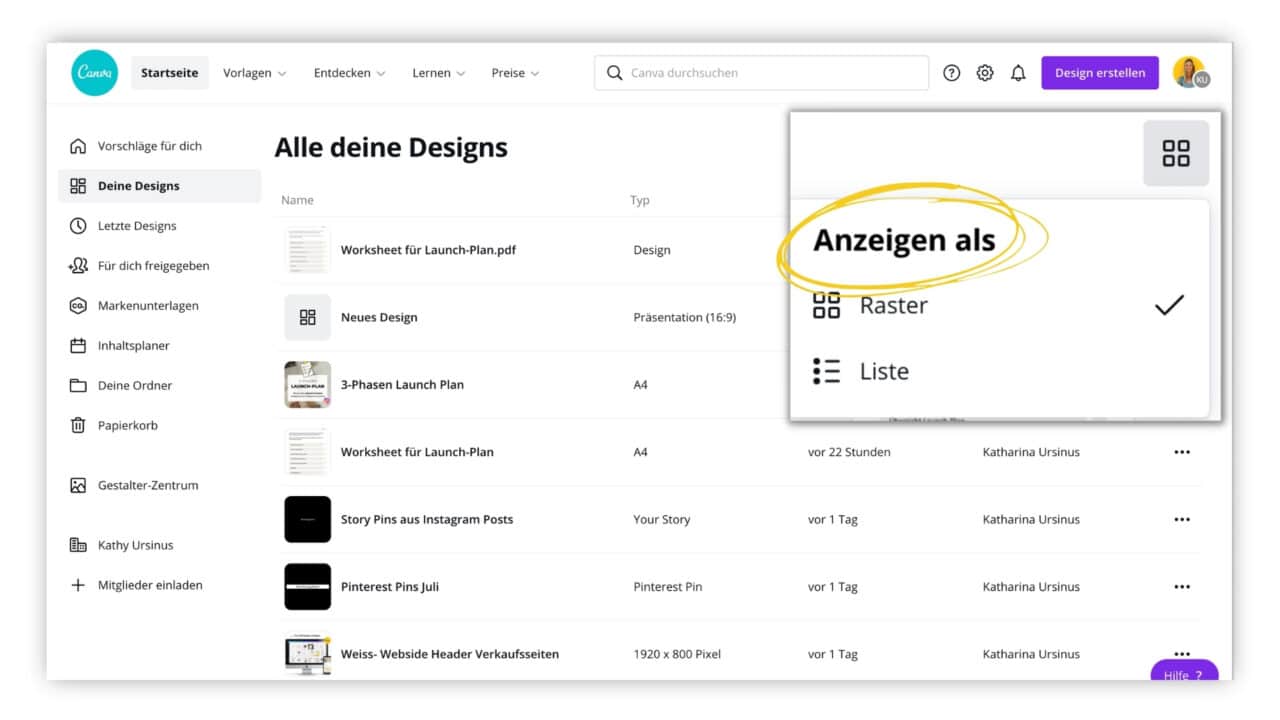Expand the Vorlagen dropdown
Image resolution: width=1280 pixels, height=720 pixels.
254,72
